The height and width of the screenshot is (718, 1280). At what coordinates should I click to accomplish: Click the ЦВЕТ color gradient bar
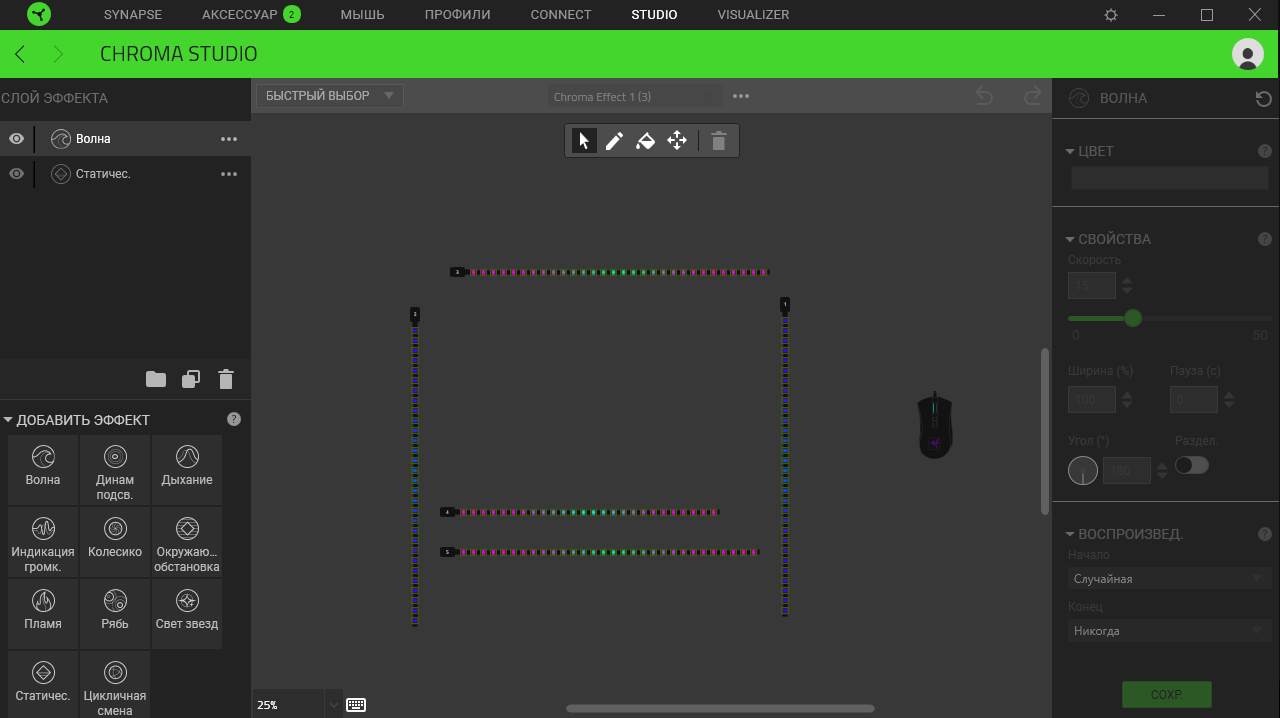[1170, 178]
